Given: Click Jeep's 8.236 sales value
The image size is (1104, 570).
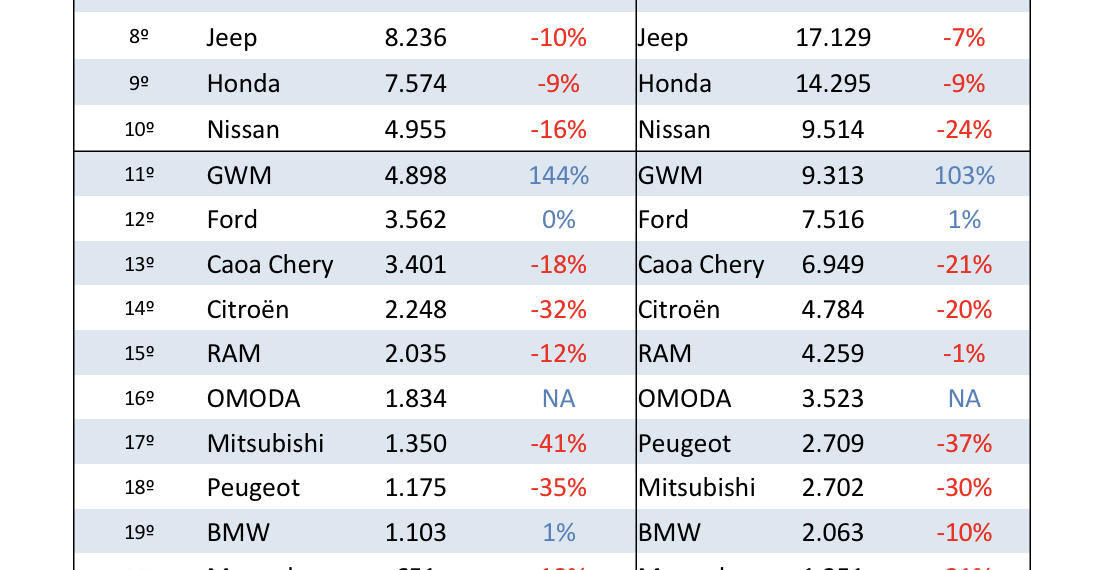Looking at the screenshot, I should [x=415, y=38].
